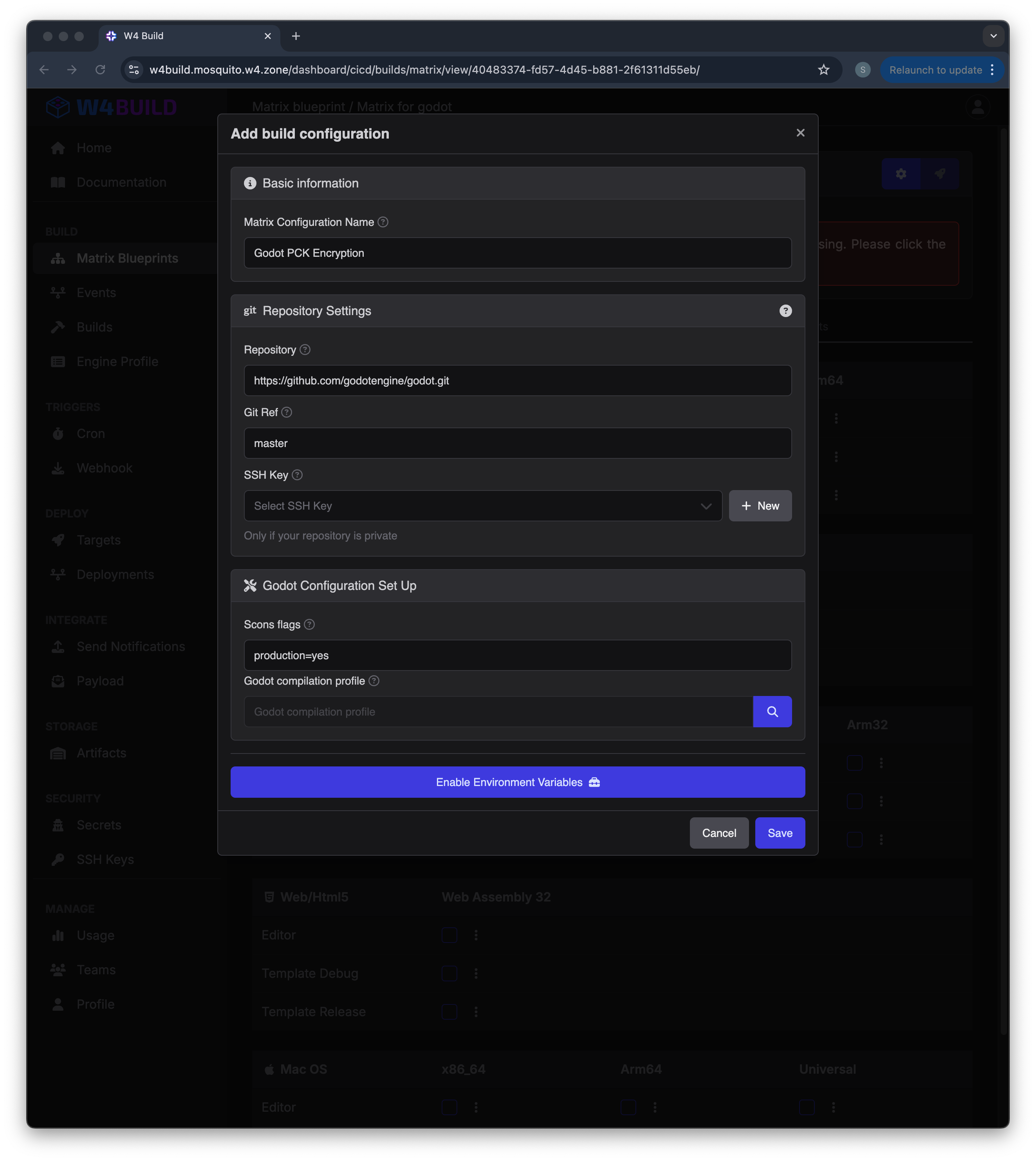Click the Profile sidebar icon

(x=58, y=1004)
